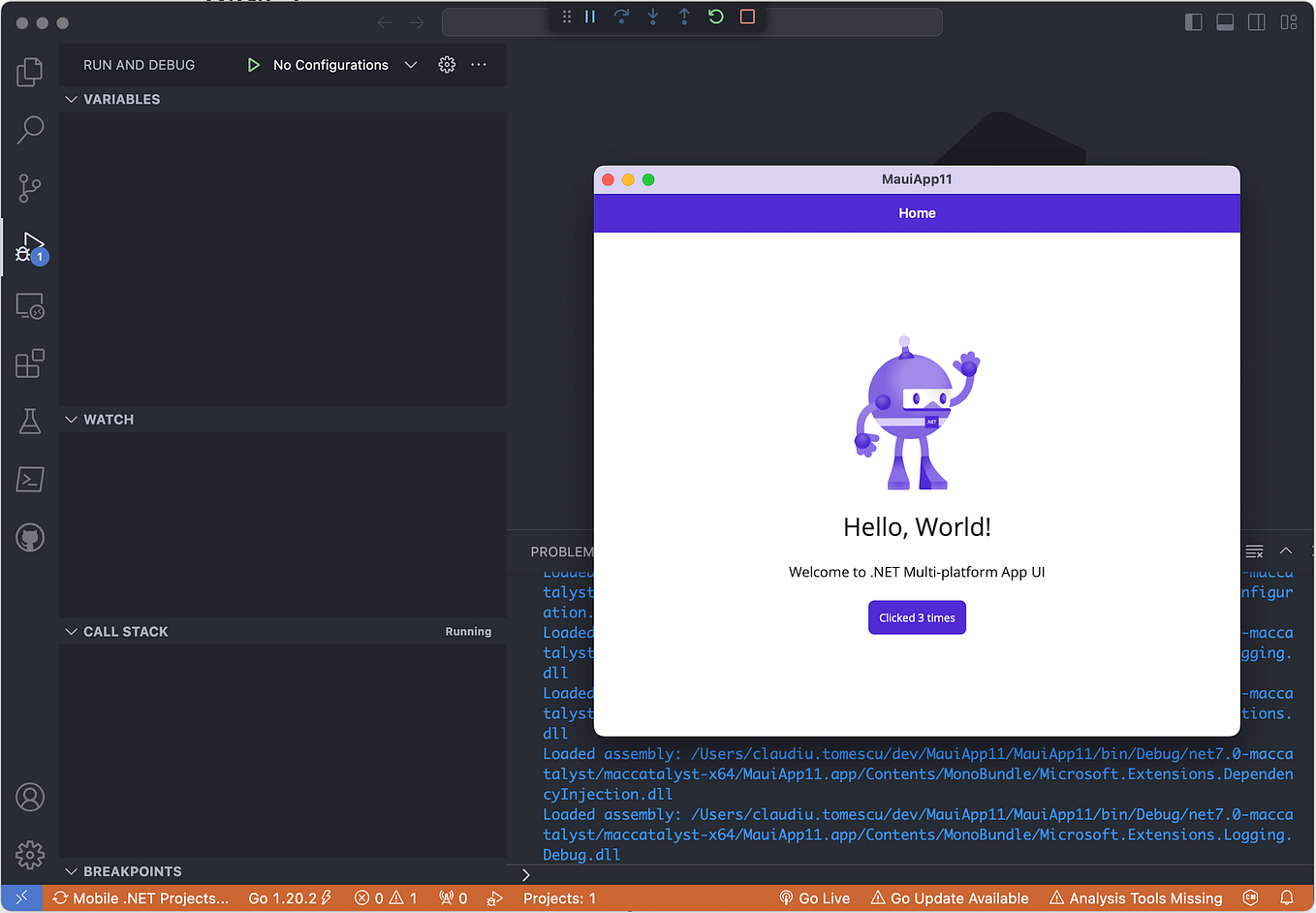Image resolution: width=1316 pixels, height=913 pixels.
Task: Pause the debug session
Action: (x=590, y=16)
